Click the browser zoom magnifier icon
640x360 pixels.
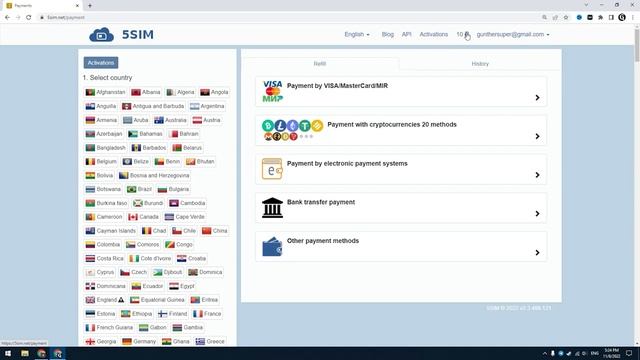coord(544,17)
